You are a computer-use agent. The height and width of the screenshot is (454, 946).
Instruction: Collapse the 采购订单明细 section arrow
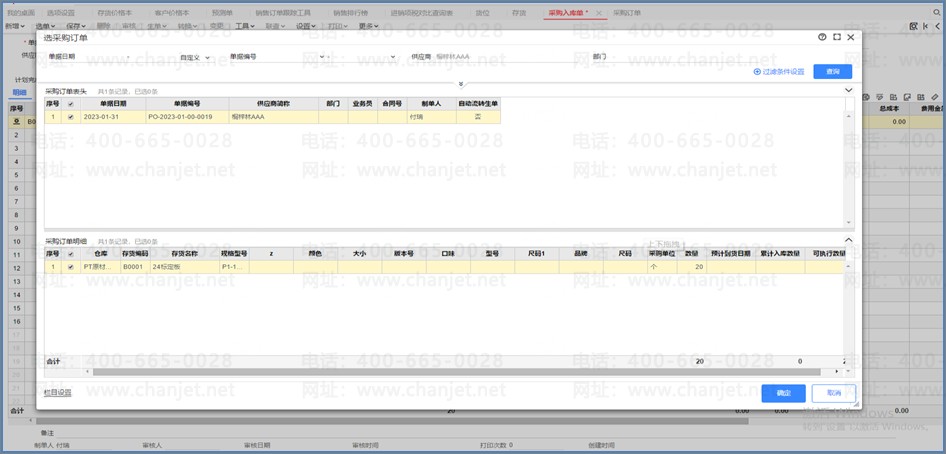[x=848, y=240]
